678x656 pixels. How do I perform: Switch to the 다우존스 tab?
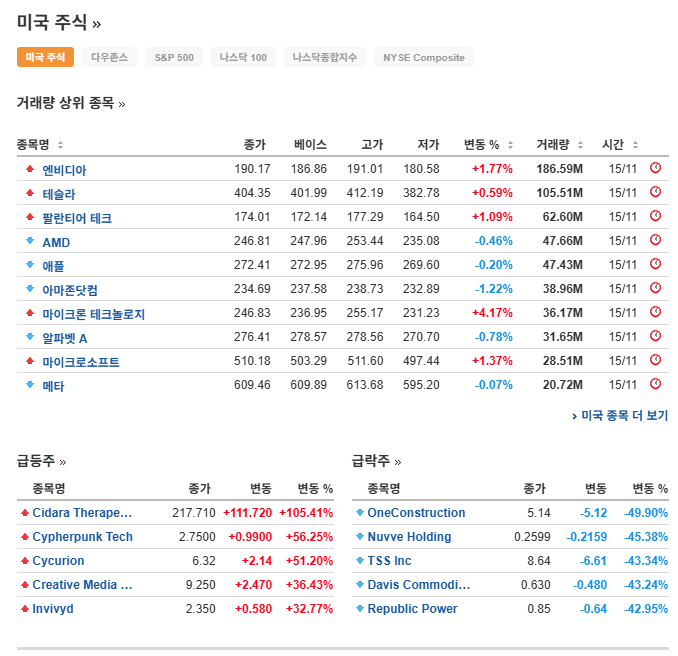[109, 57]
